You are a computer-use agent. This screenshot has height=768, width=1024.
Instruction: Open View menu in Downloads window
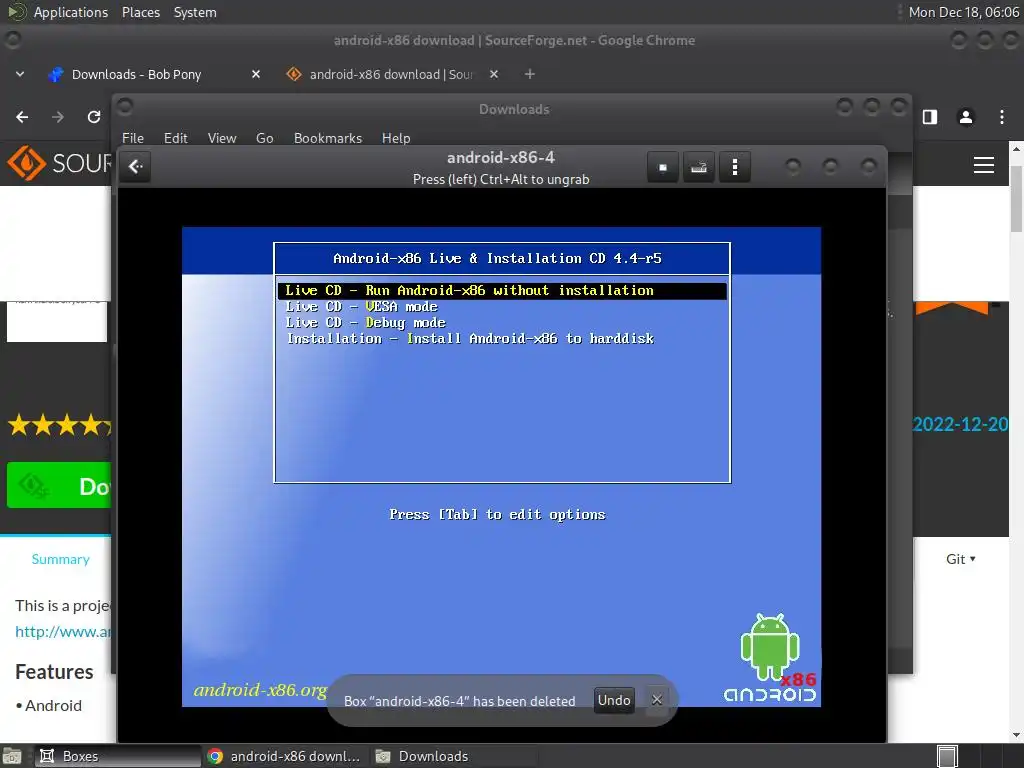pyautogui.click(x=222, y=138)
